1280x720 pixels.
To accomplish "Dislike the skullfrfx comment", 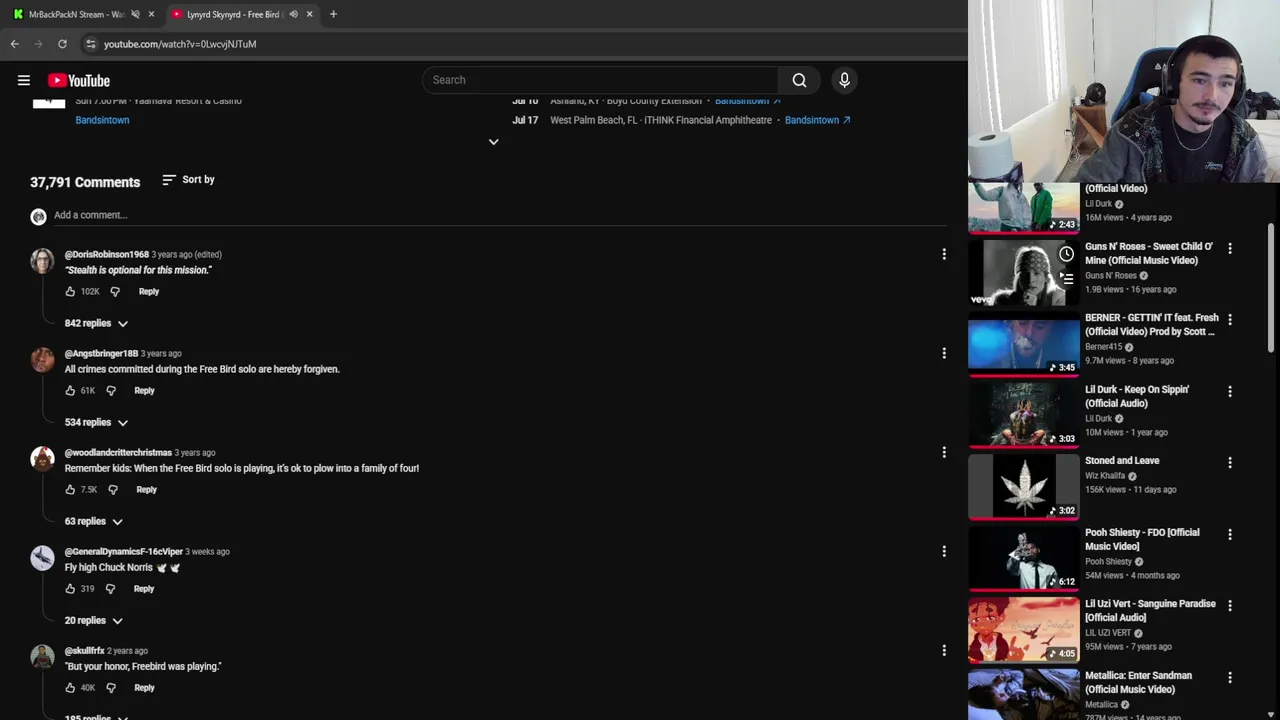I will tap(111, 687).
